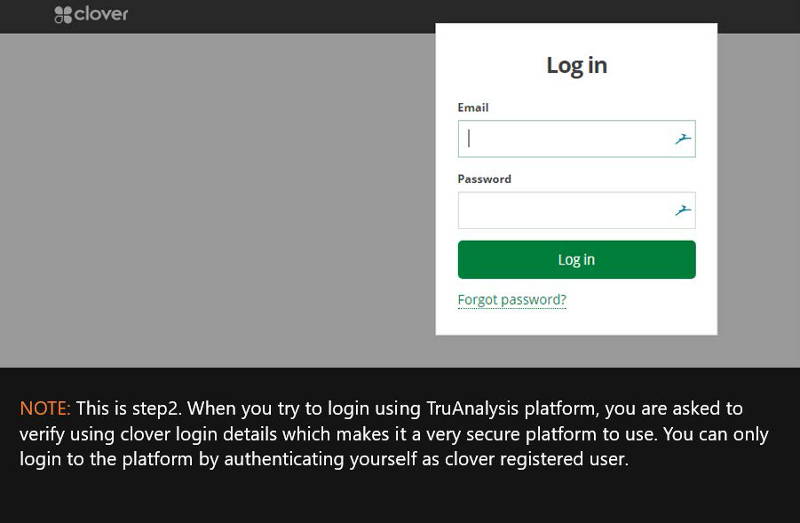The height and width of the screenshot is (523, 800).
Task: Click the Clover four-leaf logo icon
Action: [63, 15]
